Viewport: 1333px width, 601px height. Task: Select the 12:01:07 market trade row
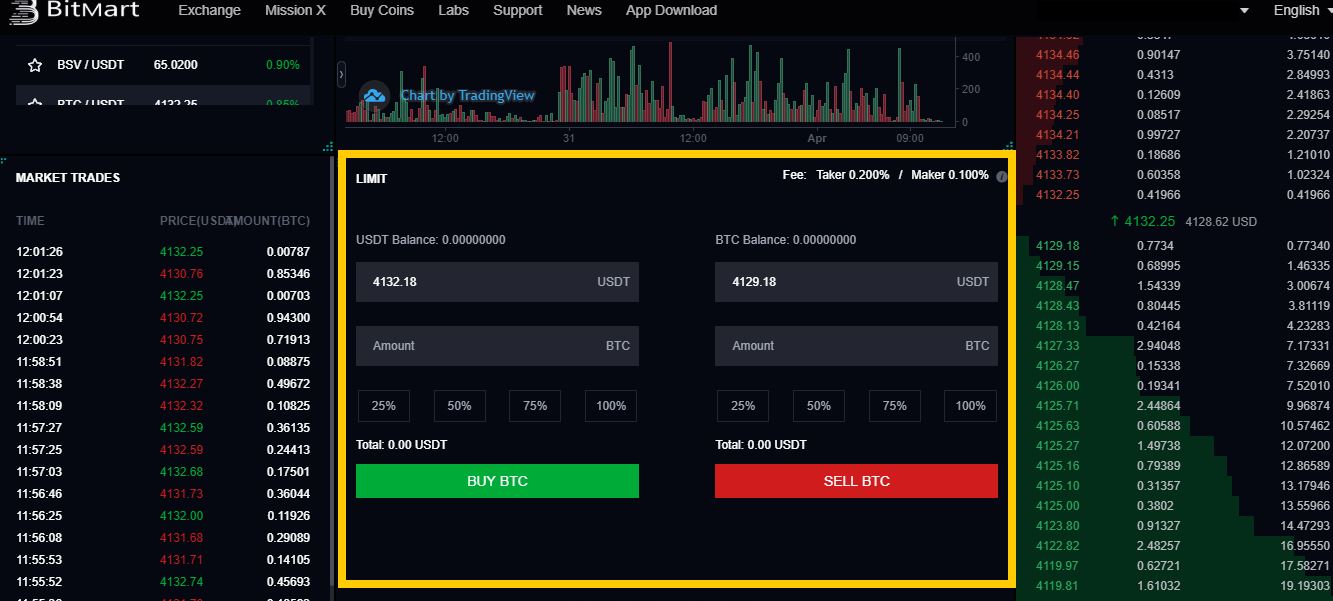click(164, 296)
